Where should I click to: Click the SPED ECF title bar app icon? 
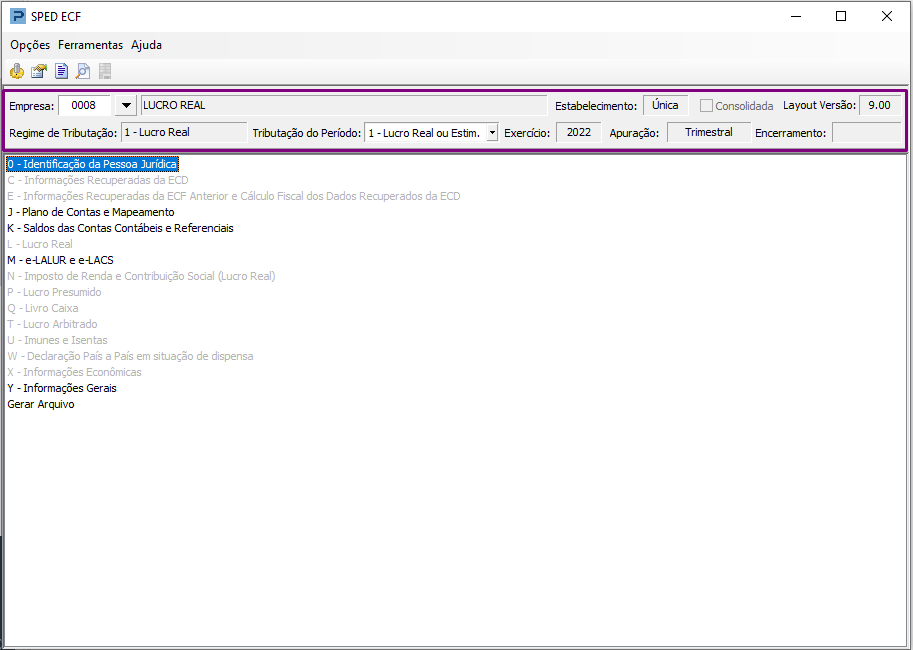[18, 16]
